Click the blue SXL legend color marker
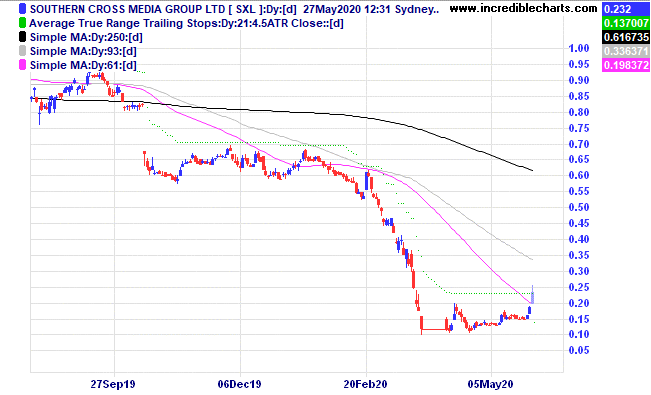 pos(22,9)
